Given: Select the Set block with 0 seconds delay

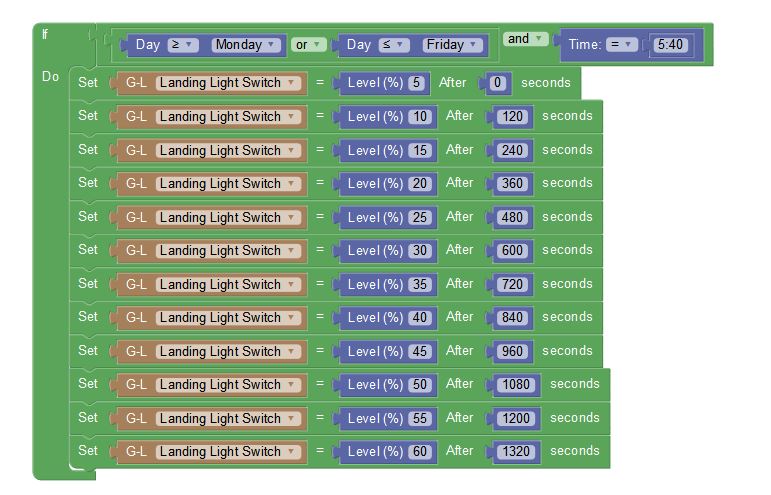Looking at the screenshot, I should tap(88, 83).
